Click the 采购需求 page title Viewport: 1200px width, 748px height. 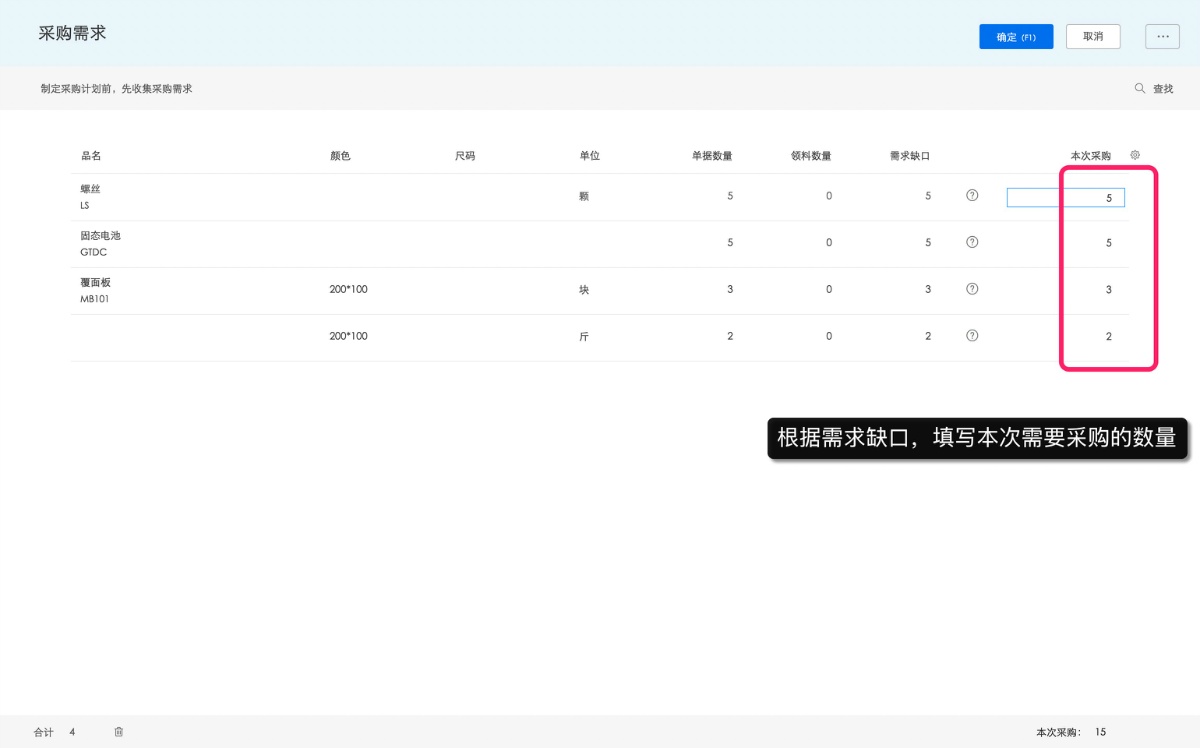pyautogui.click(x=72, y=33)
